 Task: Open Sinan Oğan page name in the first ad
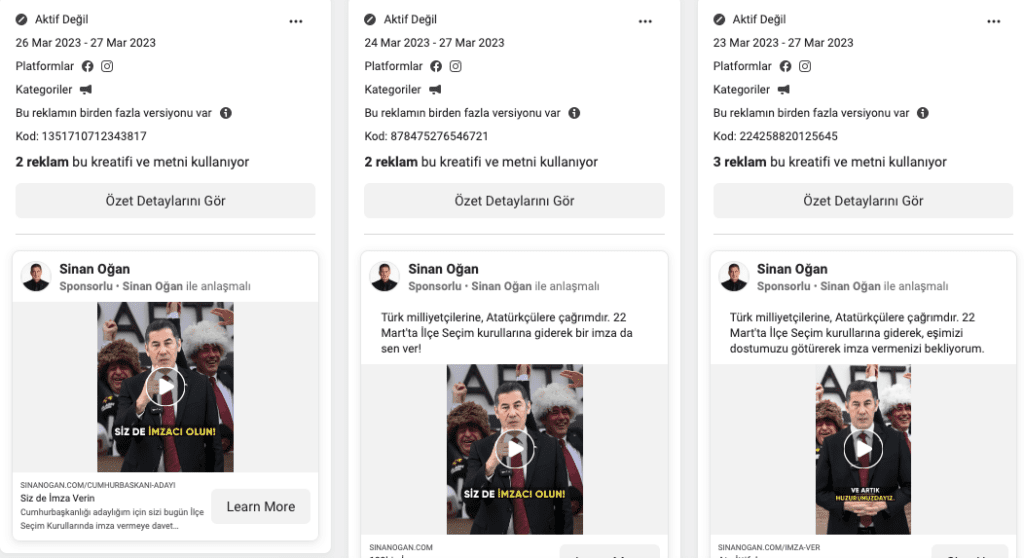[95, 269]
